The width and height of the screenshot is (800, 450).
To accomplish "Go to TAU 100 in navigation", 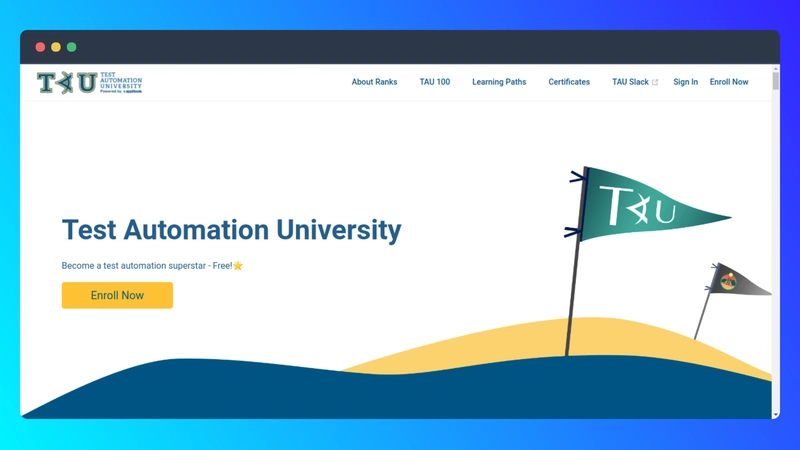I will 435,82.
